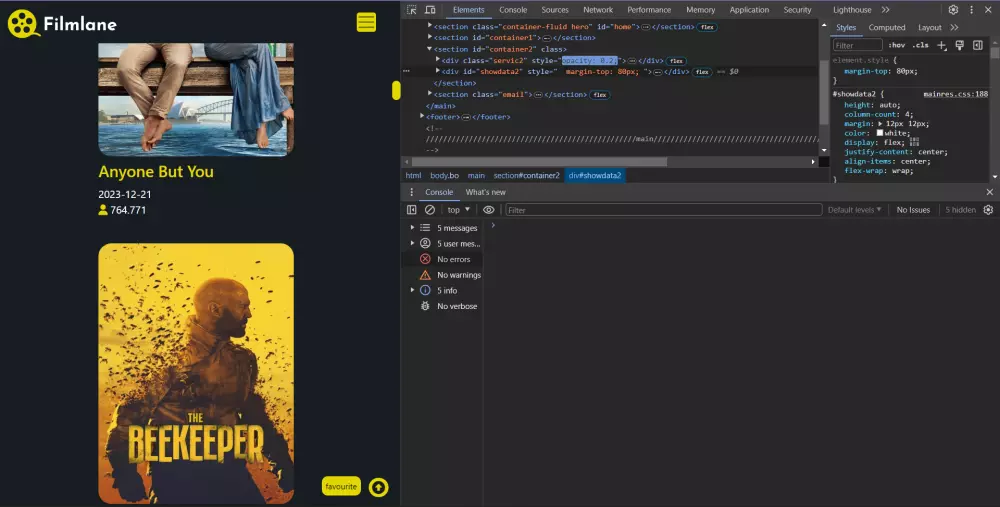Toggle flex badge on hero section

(707, 27)
